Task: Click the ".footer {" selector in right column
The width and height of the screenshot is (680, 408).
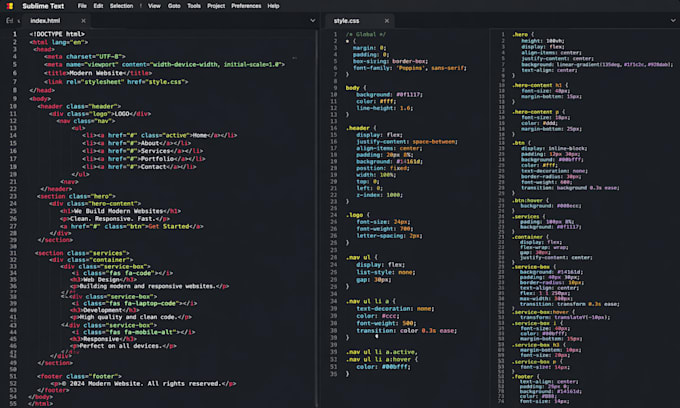Action: click(x=526, y=376)
